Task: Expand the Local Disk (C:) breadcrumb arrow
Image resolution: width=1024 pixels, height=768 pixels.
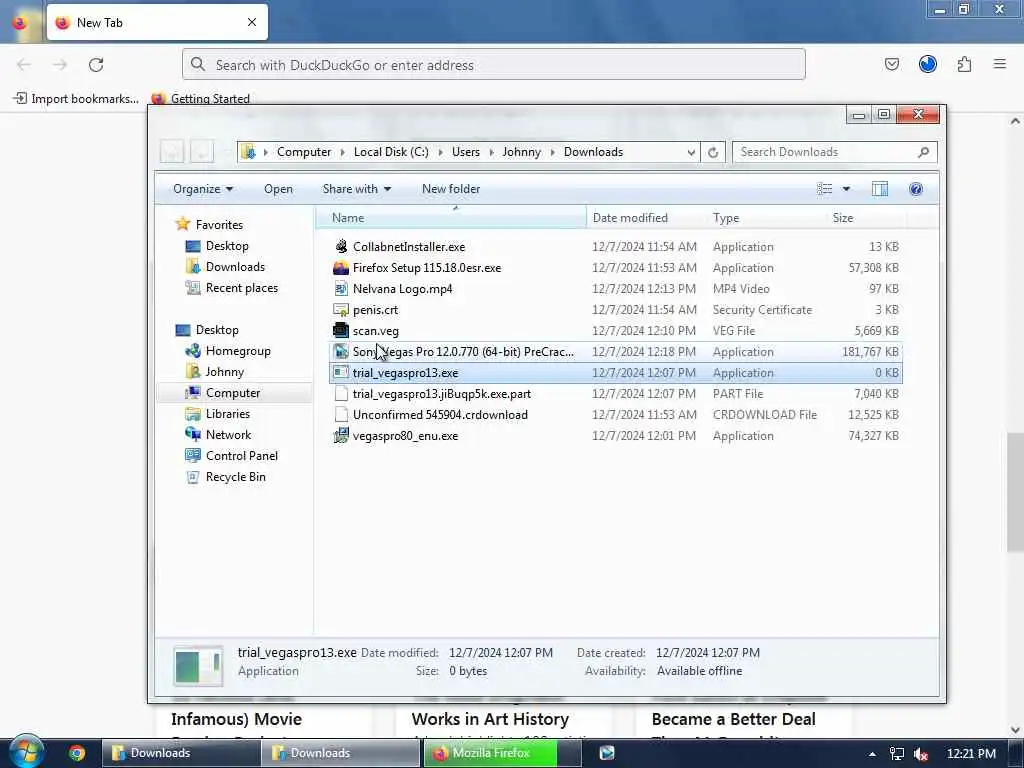Action: (x=440, y=152)
